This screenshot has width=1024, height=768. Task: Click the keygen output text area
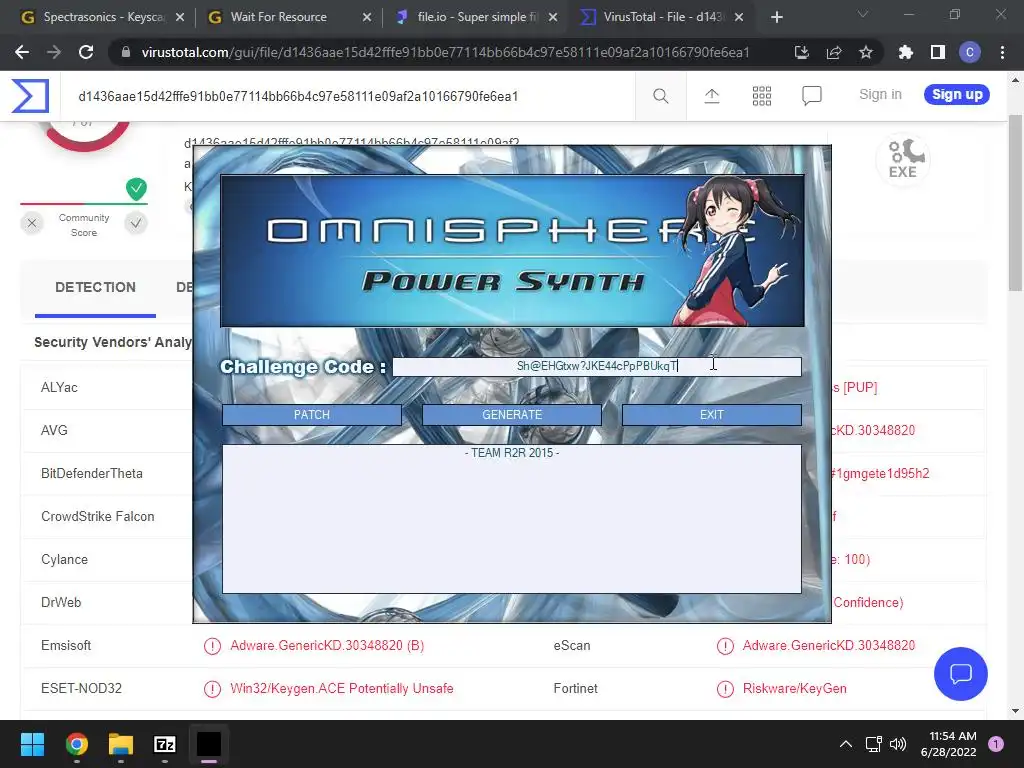point(511,519)
